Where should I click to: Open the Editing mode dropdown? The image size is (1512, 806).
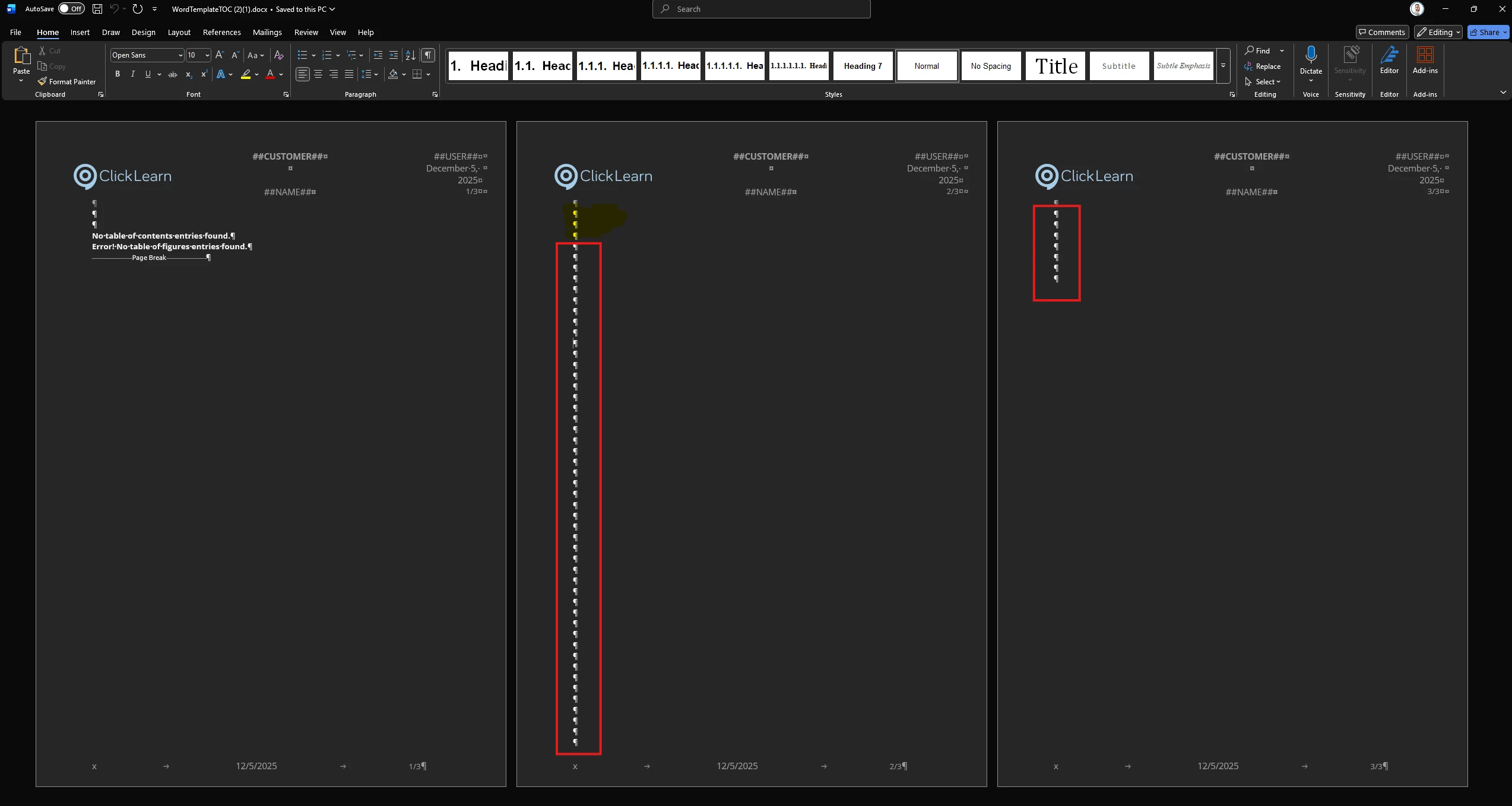(1438, 32)
